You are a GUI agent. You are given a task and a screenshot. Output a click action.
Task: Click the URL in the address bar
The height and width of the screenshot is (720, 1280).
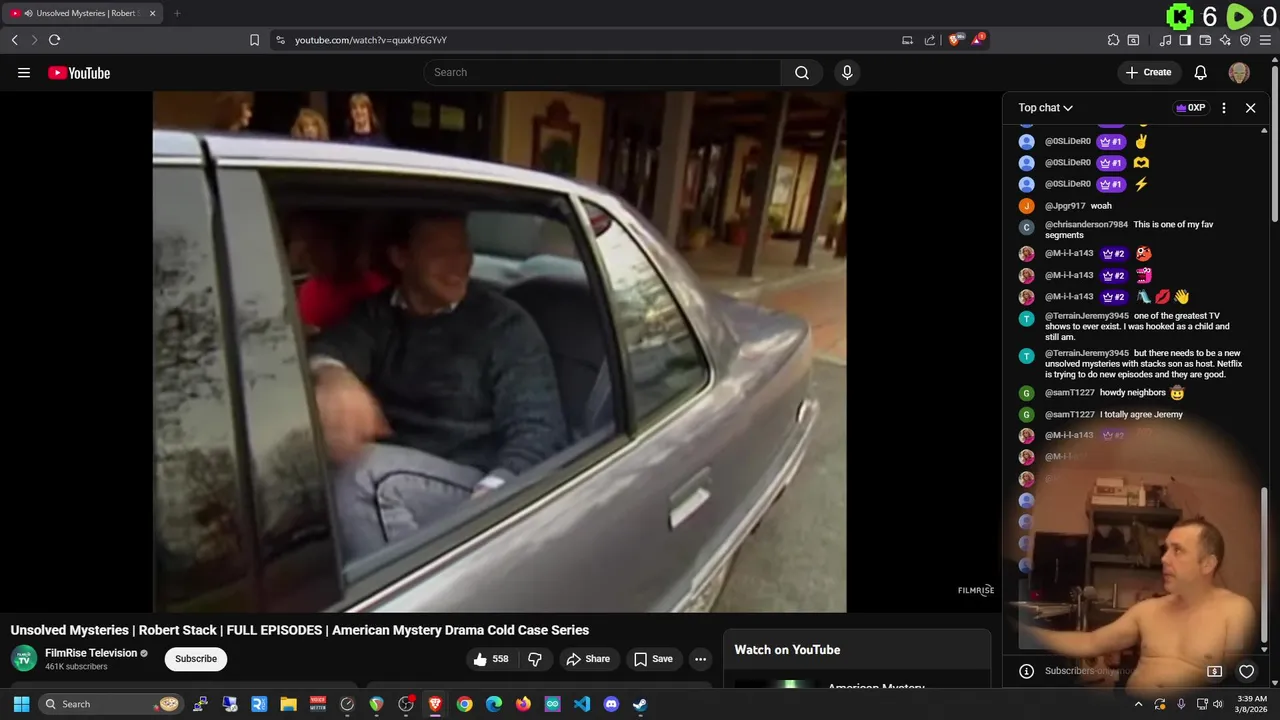click(371, 40)
